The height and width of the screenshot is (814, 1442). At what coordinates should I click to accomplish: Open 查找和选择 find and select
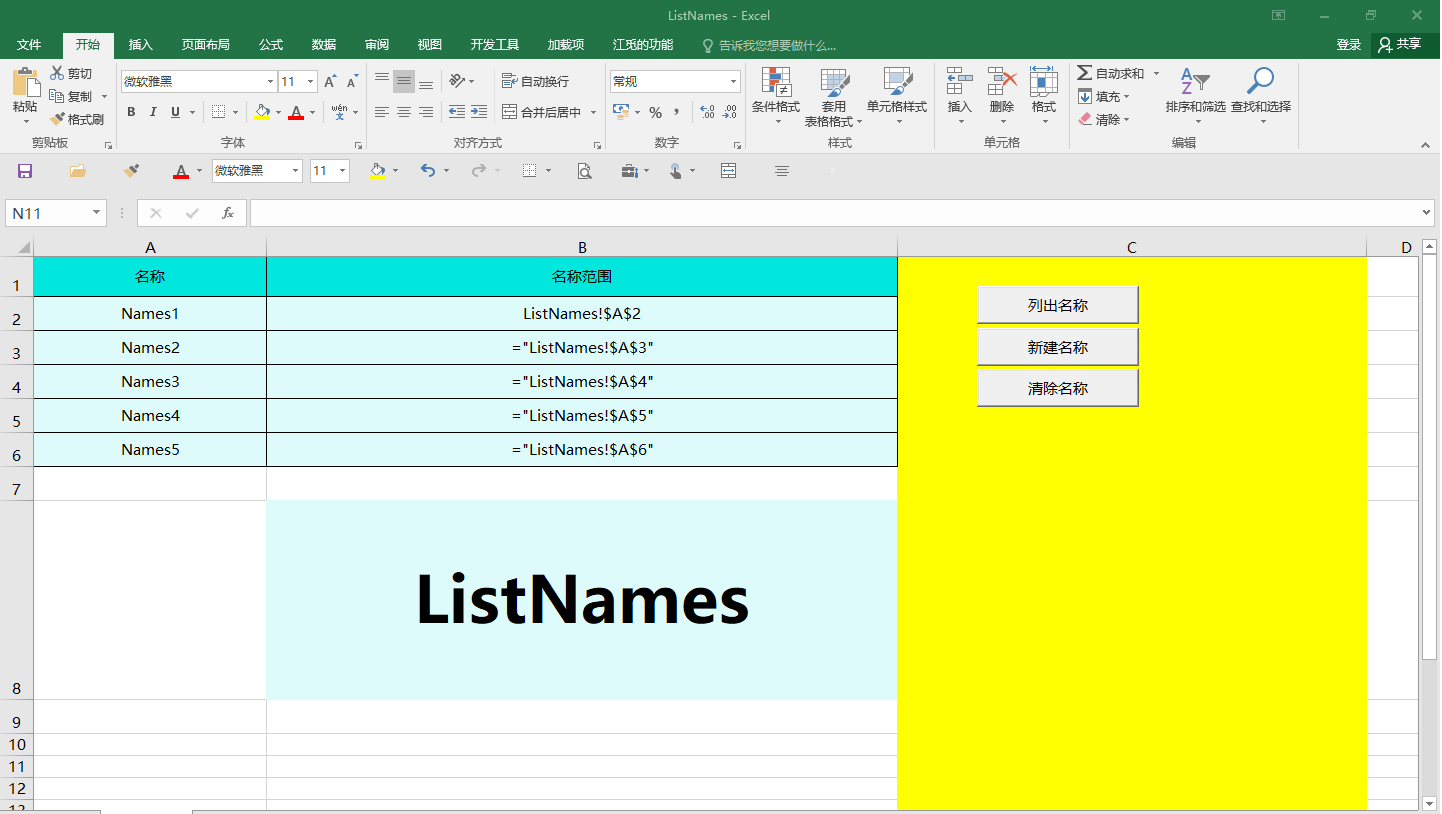coord(1260,97)
